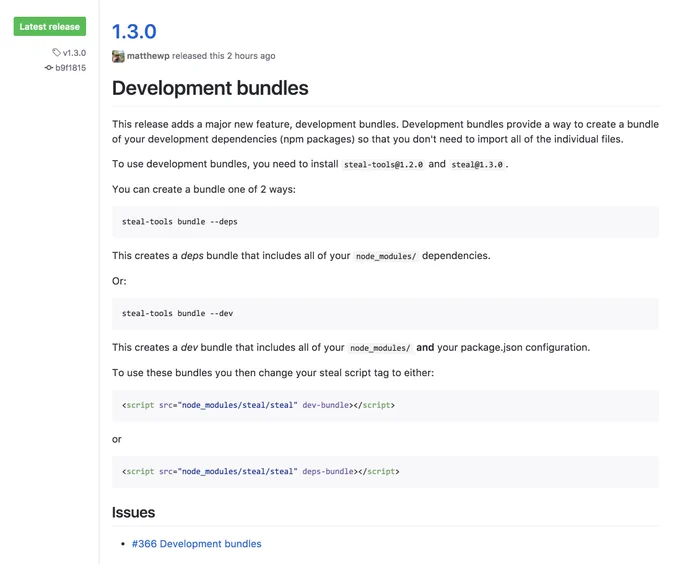
Task: Open issue #366 Development bundles link
Action: [196, 544]
